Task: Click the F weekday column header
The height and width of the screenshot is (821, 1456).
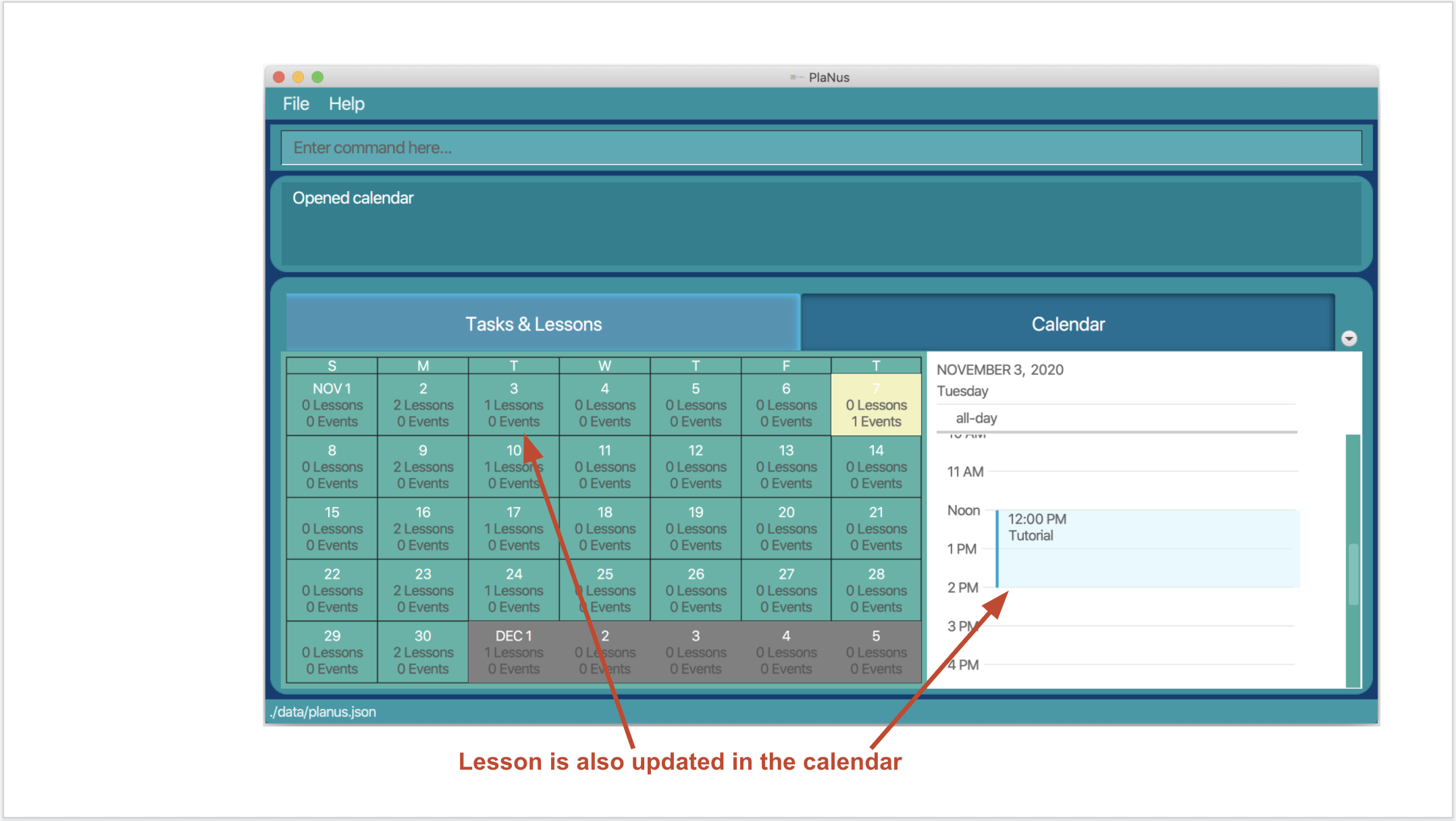Action: (x=786, y=365)
